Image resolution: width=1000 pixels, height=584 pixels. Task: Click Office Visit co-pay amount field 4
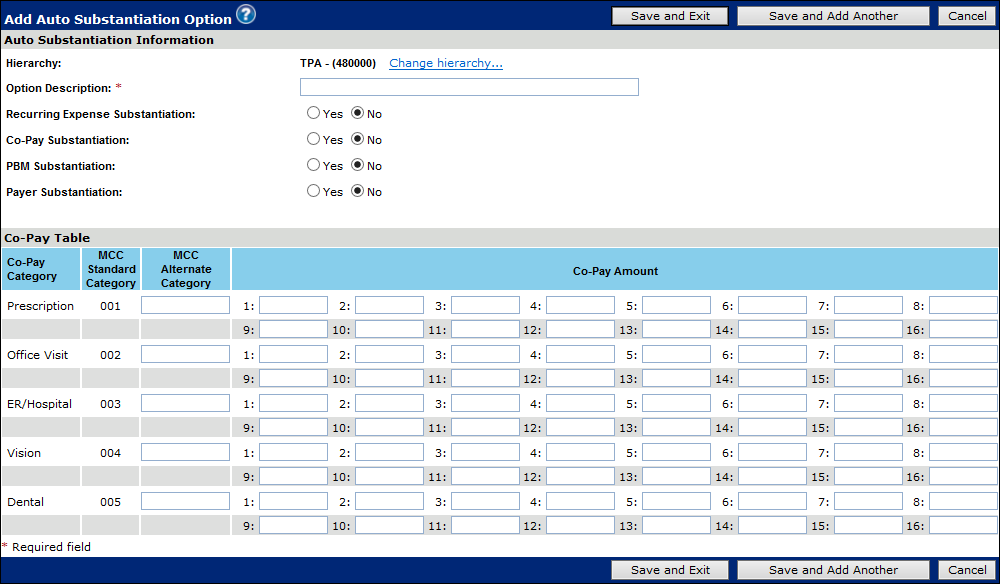click(x=580, y=354)
